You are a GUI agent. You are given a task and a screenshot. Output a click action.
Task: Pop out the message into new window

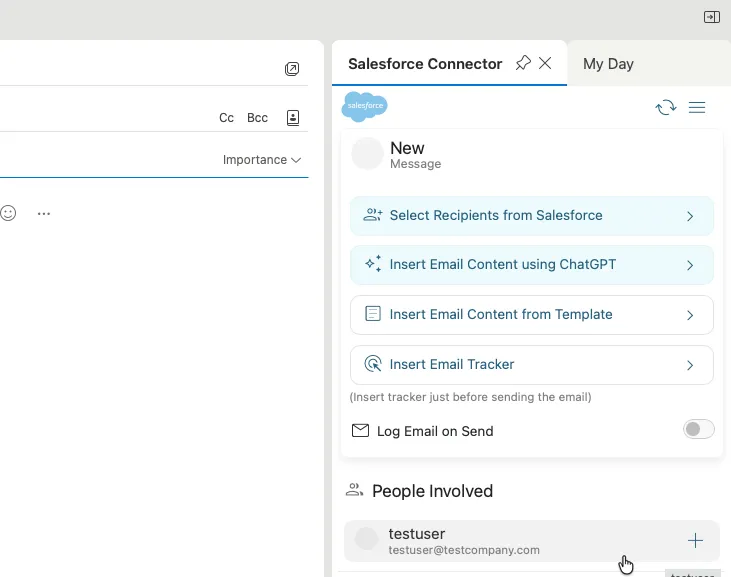[x=292, y=69]
